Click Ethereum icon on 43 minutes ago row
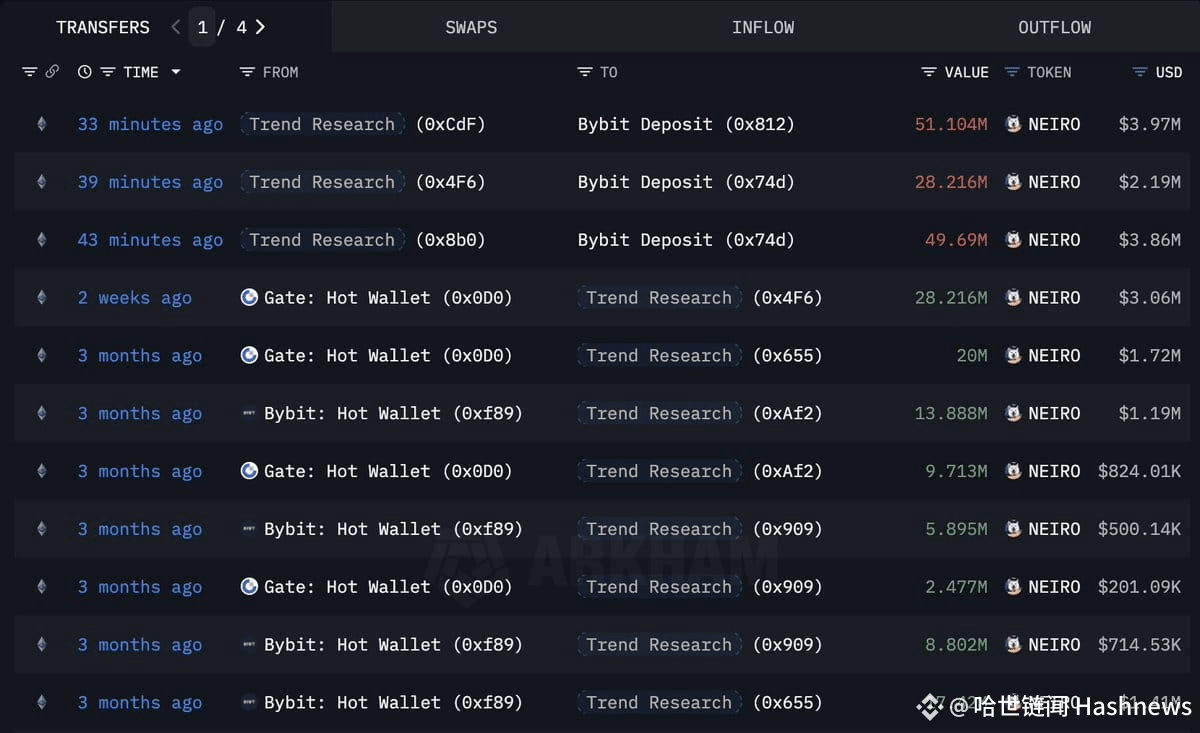Image resolution: width=1200 pixels, height=733 pixels. 41,240
